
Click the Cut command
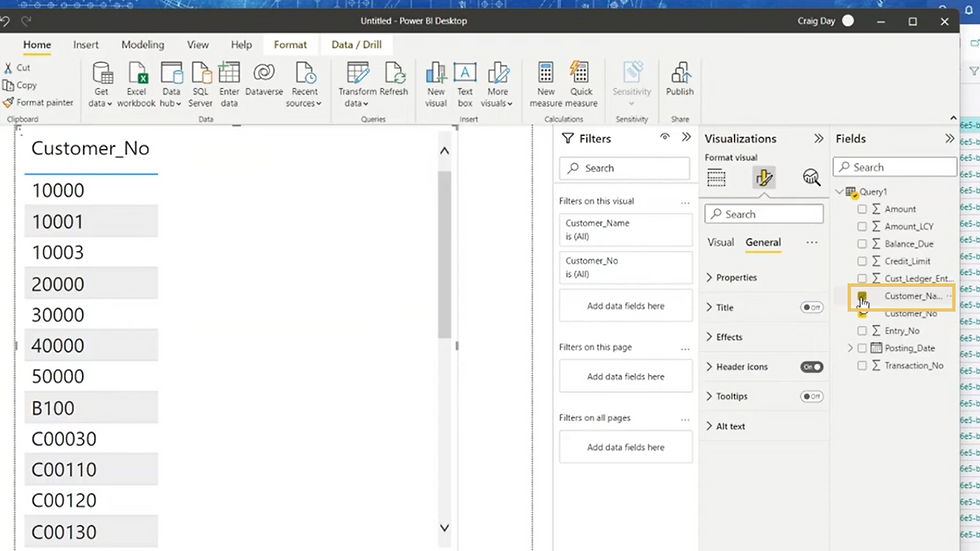click(x=17, y=67)
